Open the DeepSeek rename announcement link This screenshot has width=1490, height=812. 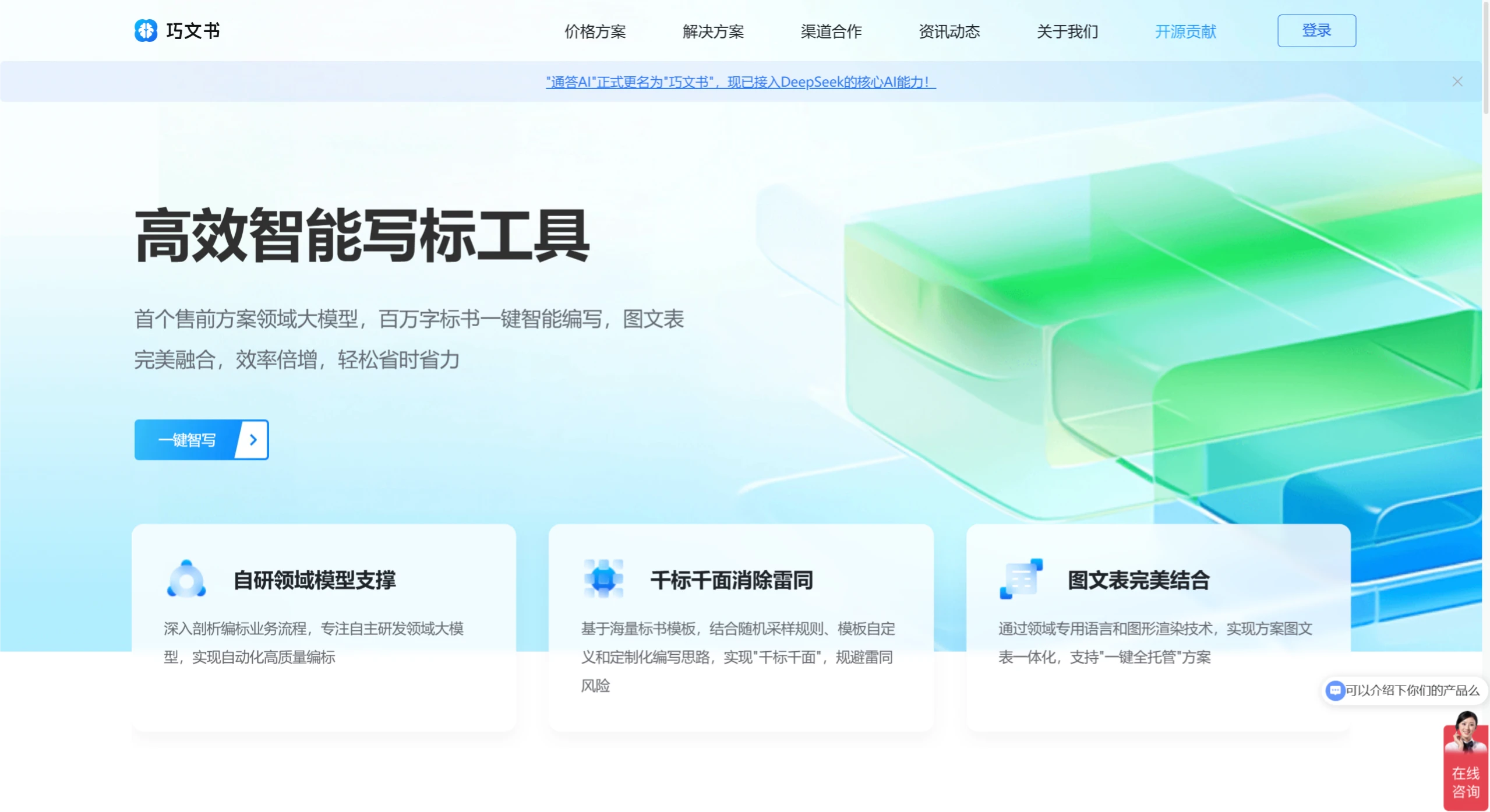point(740,82)
